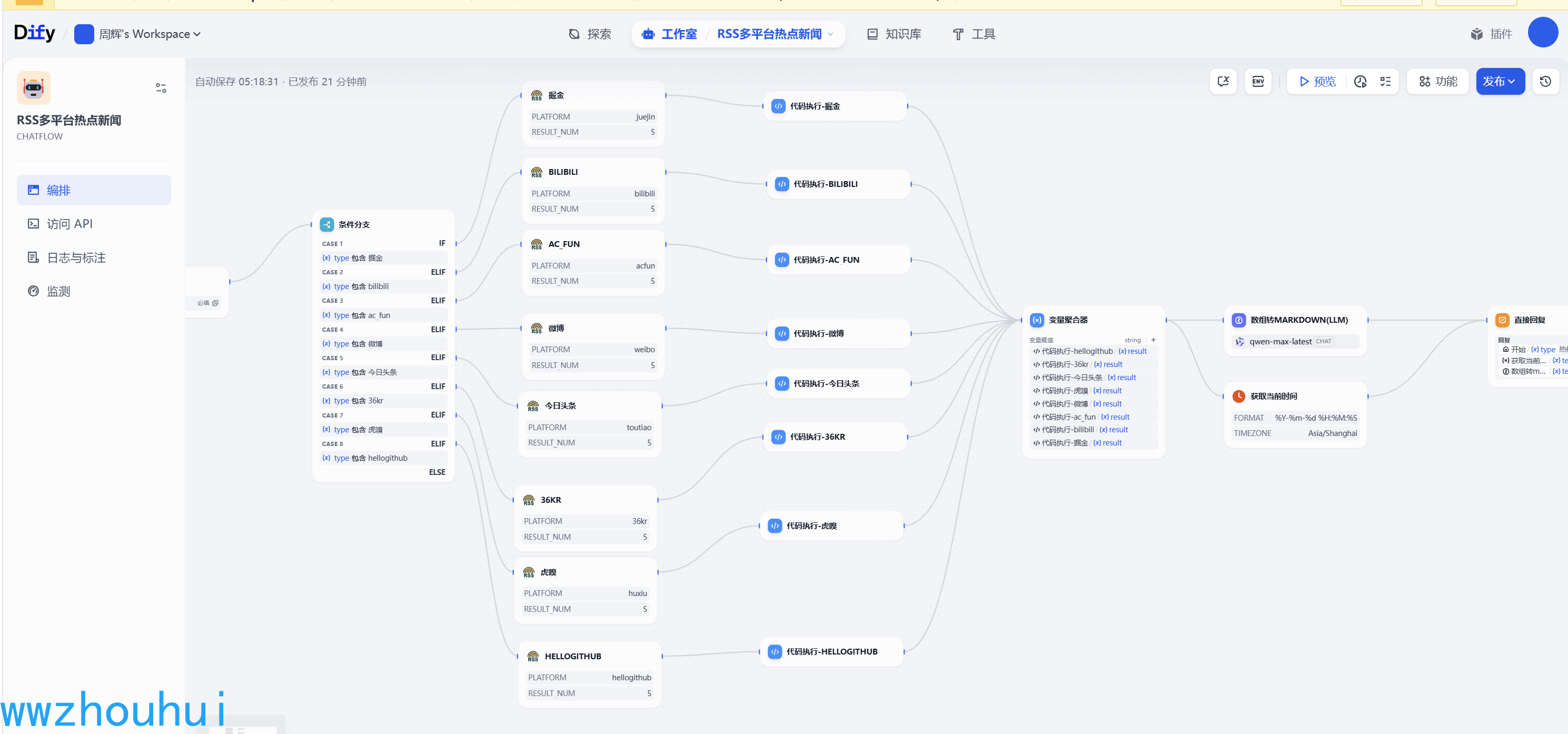
Task: Click the RSS多平台热点新闻 app title in sidebar
Action: [69, 121]
